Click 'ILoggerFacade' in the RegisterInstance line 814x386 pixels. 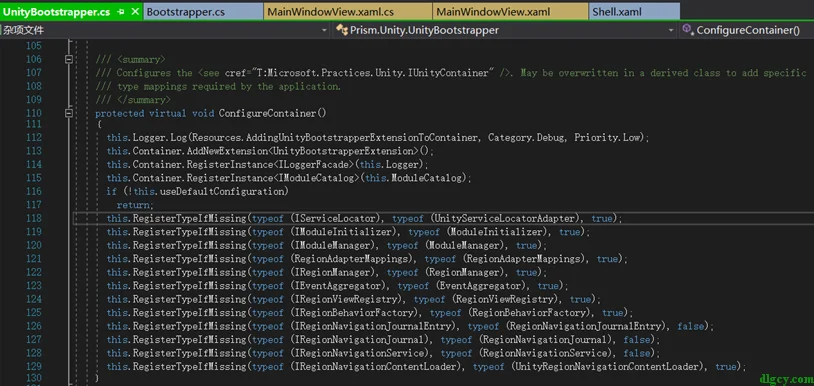[x=313, y=164]
